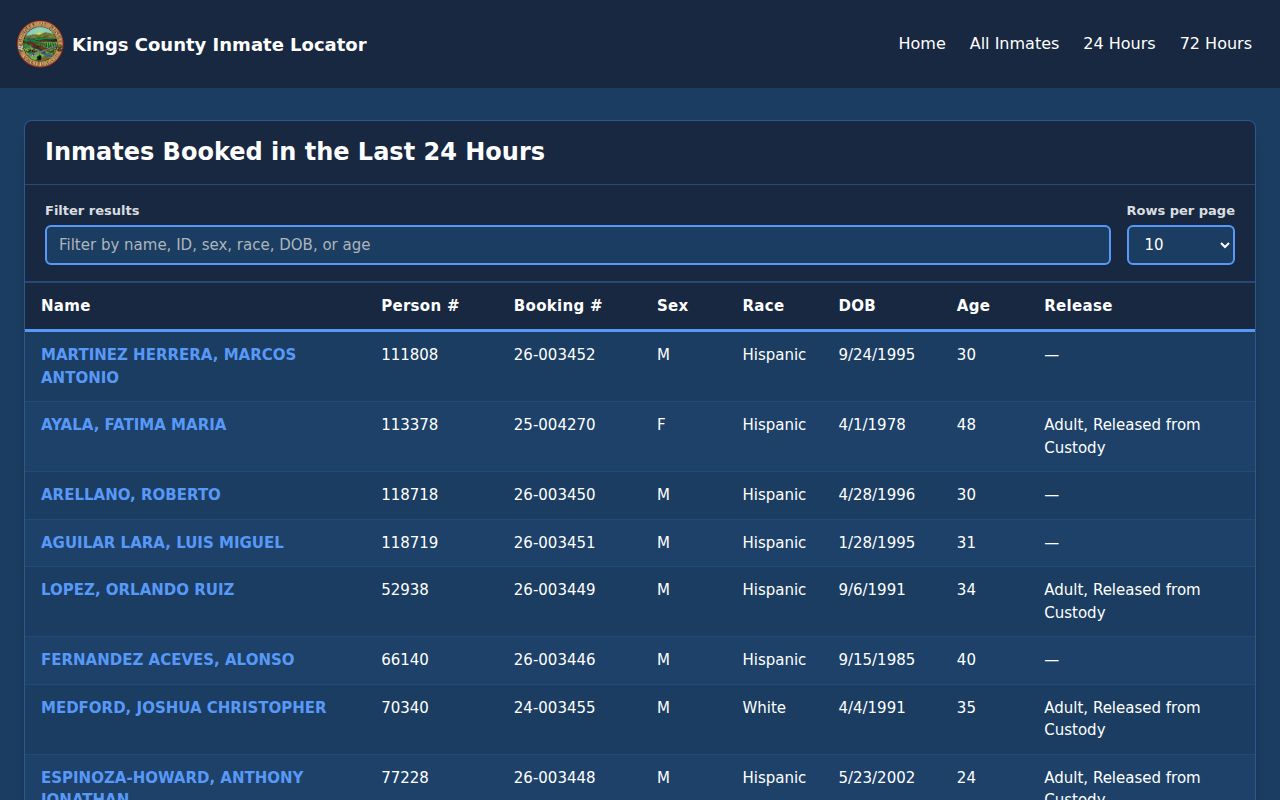Click the Release column header
The width and height of the screenshot is (1280, 800).
1078,306
